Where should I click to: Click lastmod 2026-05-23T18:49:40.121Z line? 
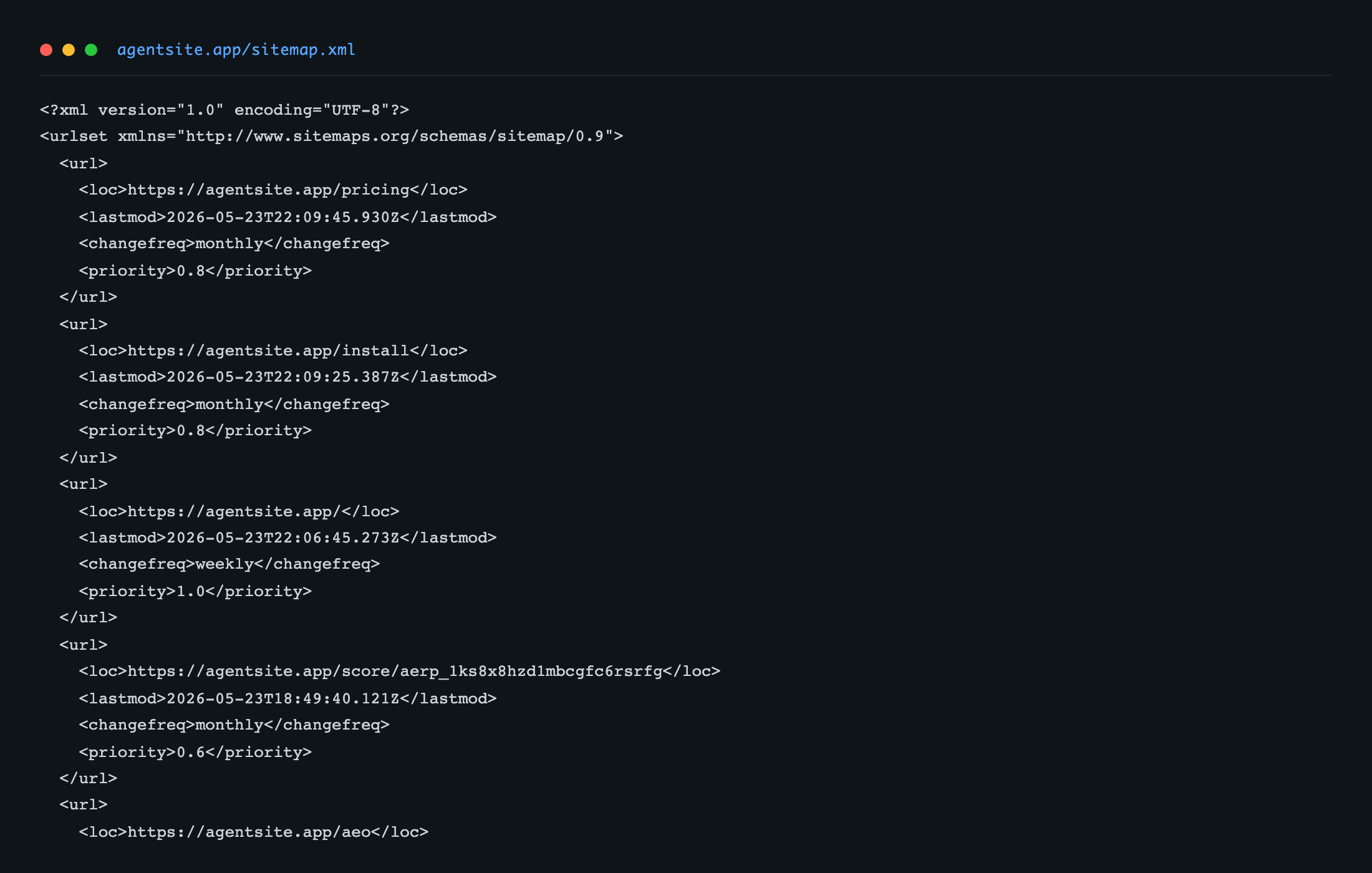pos(287,698)
